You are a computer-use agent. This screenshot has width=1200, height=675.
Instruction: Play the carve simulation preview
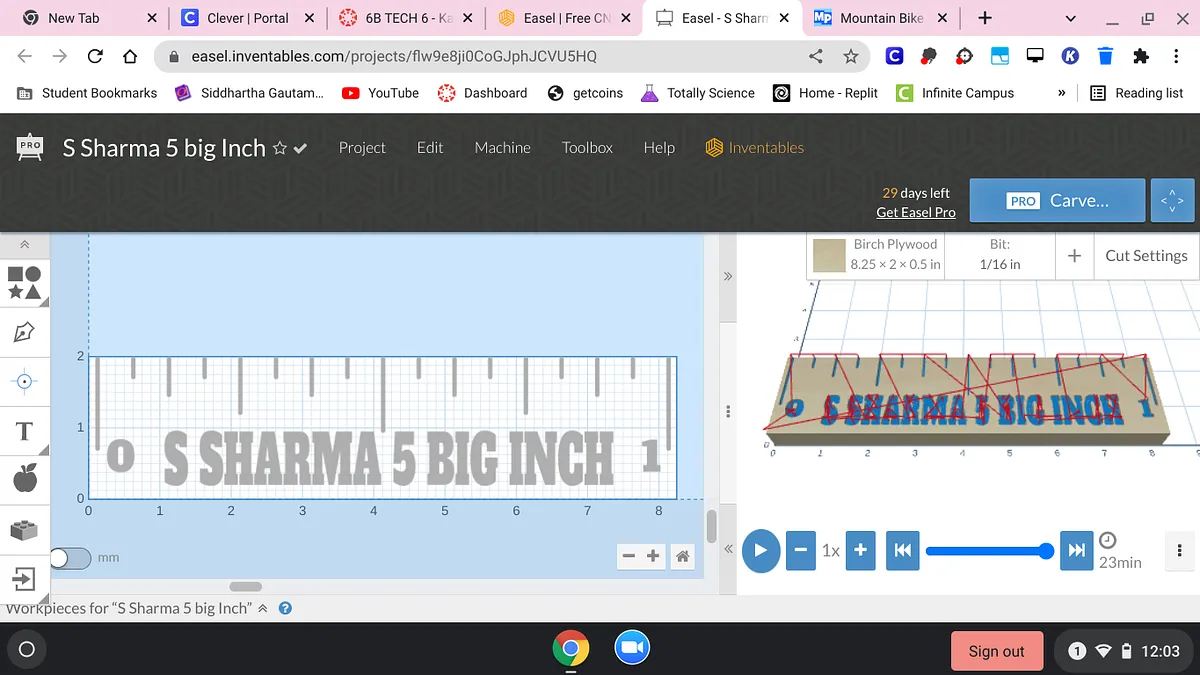tap(761, 551)
